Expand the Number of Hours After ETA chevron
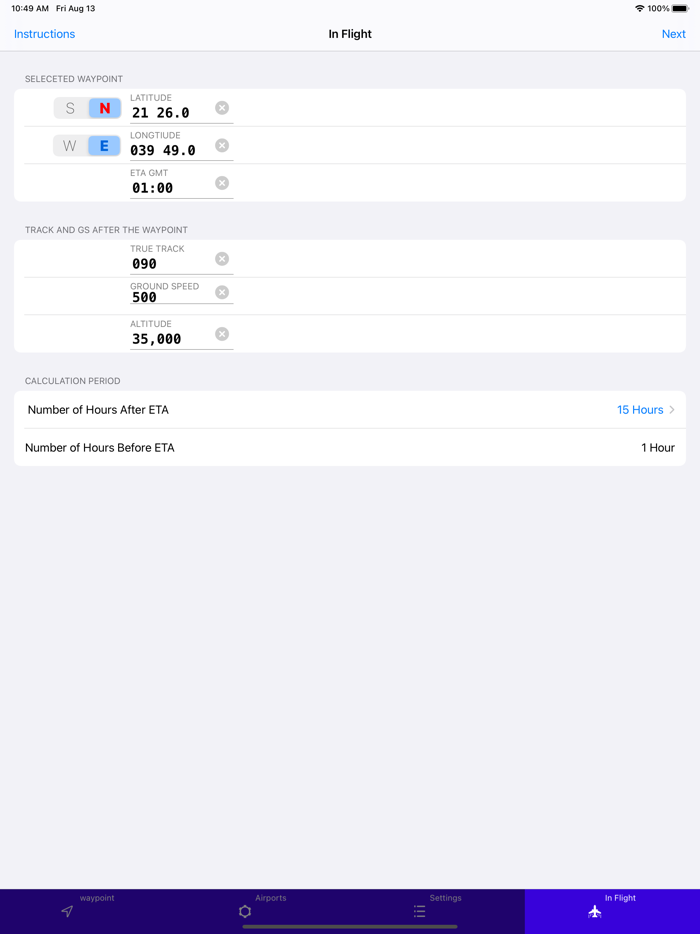 pyautogui.click(x=672, y=410)
